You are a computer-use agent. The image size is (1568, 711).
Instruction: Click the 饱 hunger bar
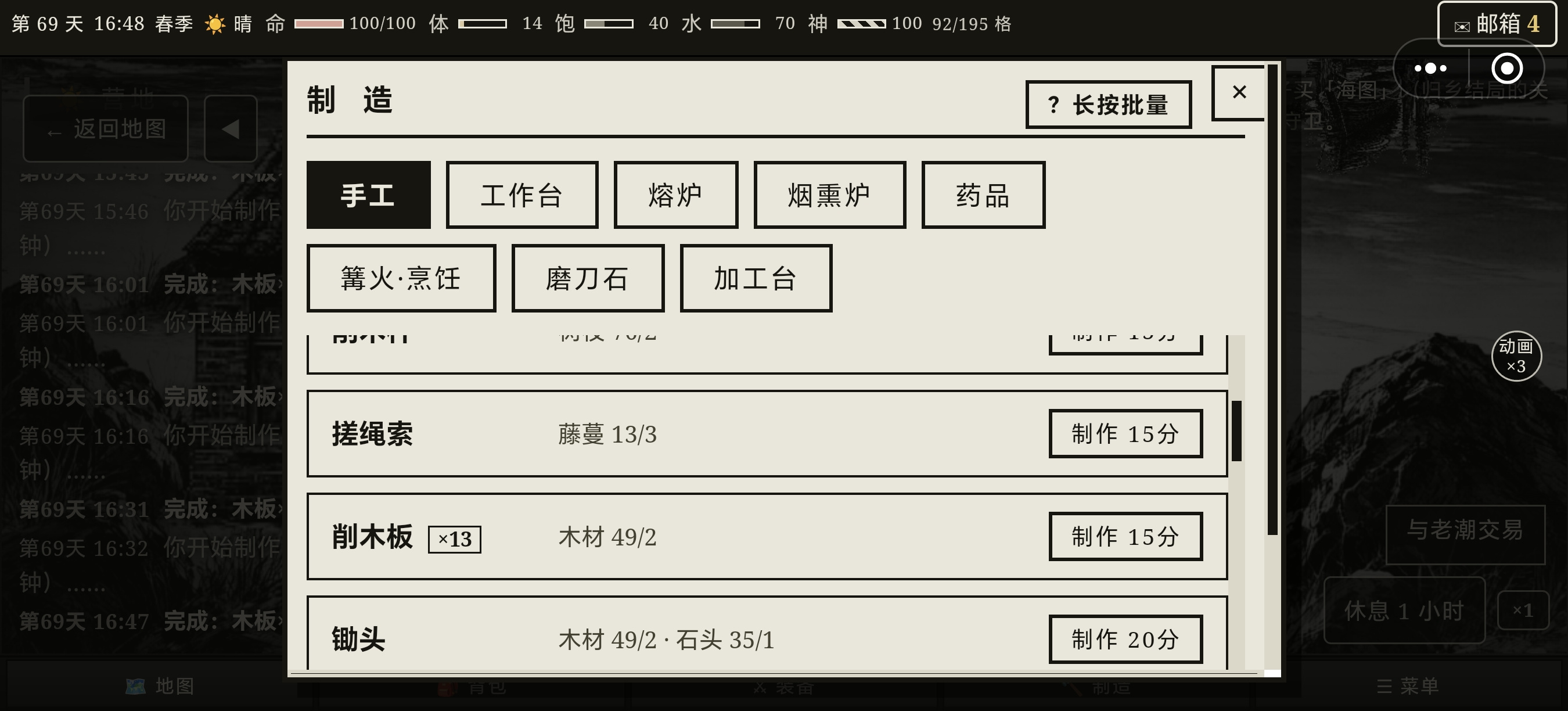(609, 24)
